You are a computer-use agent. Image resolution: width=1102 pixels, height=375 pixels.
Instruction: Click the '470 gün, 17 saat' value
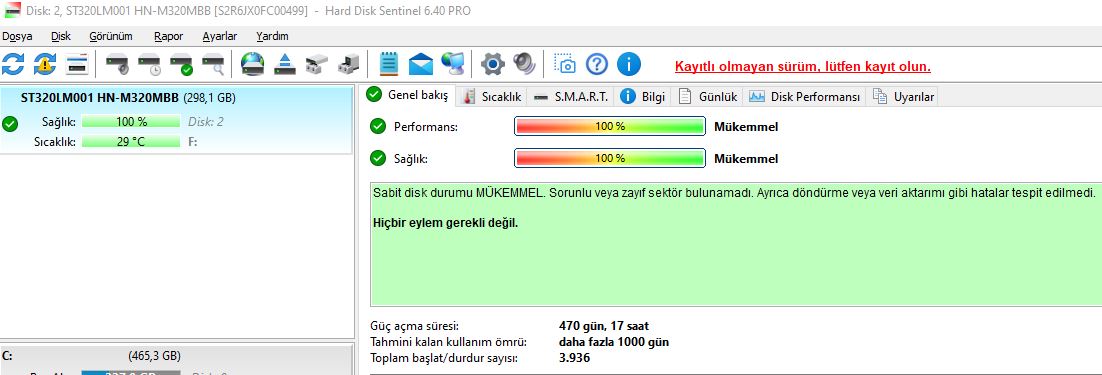(x=604, y=326)
